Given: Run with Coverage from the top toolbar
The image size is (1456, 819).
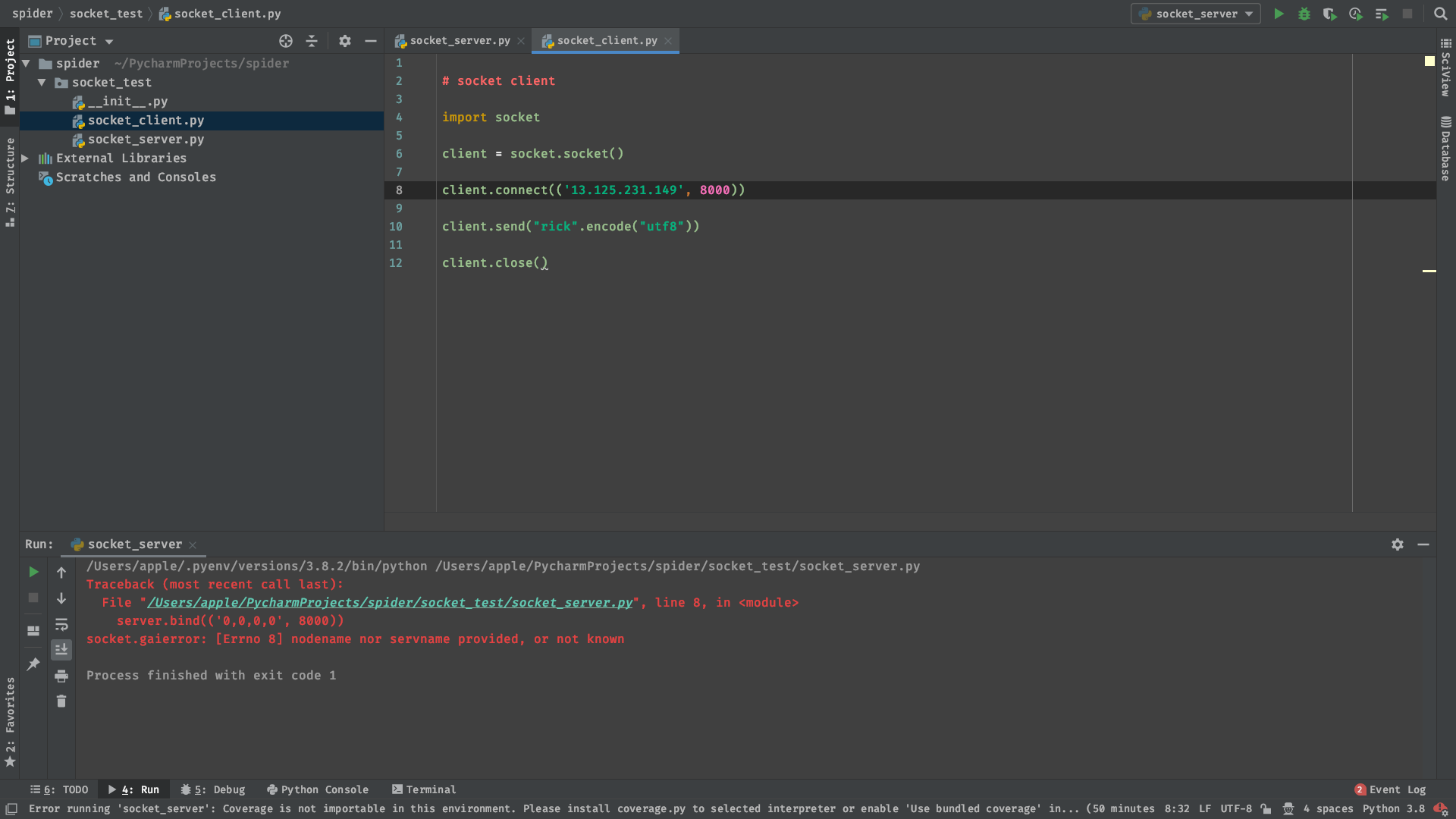Looking at the screenshot, I should pos(1329,14).
